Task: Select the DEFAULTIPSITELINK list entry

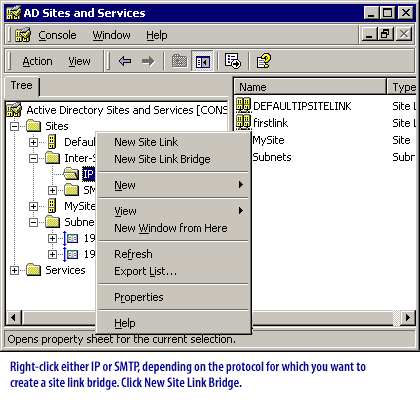Action: click(x=302, y=106)
